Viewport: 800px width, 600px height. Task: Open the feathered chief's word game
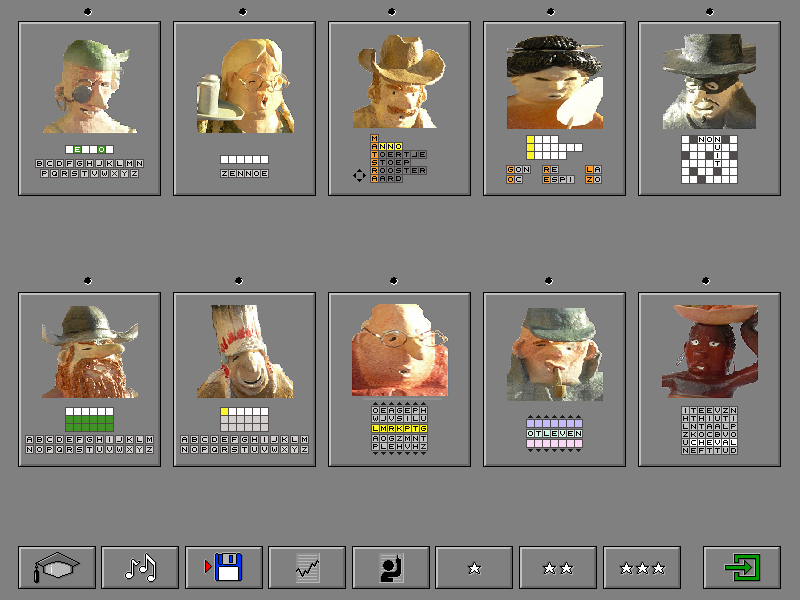(244, 379)
